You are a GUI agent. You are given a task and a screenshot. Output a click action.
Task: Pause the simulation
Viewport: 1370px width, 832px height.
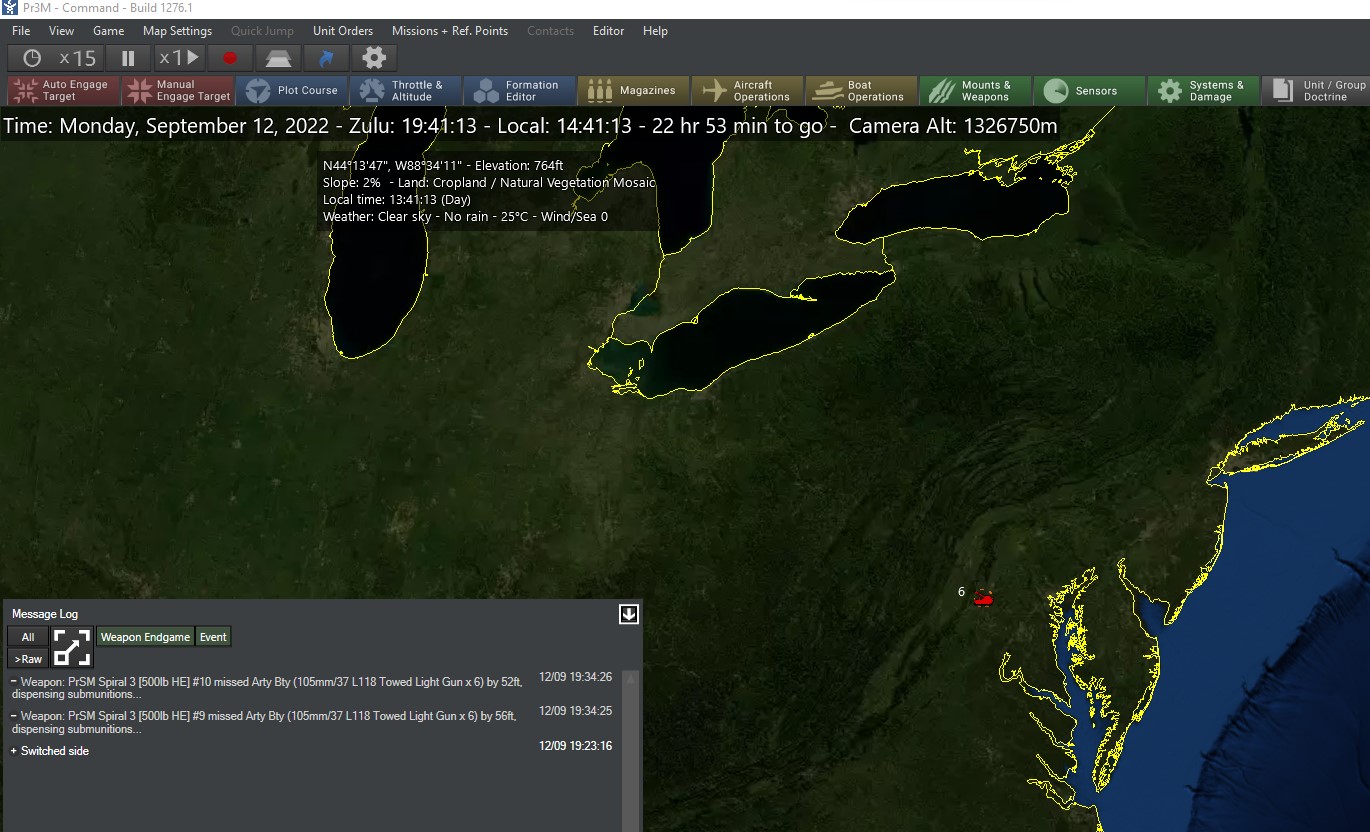coord(127,58)
